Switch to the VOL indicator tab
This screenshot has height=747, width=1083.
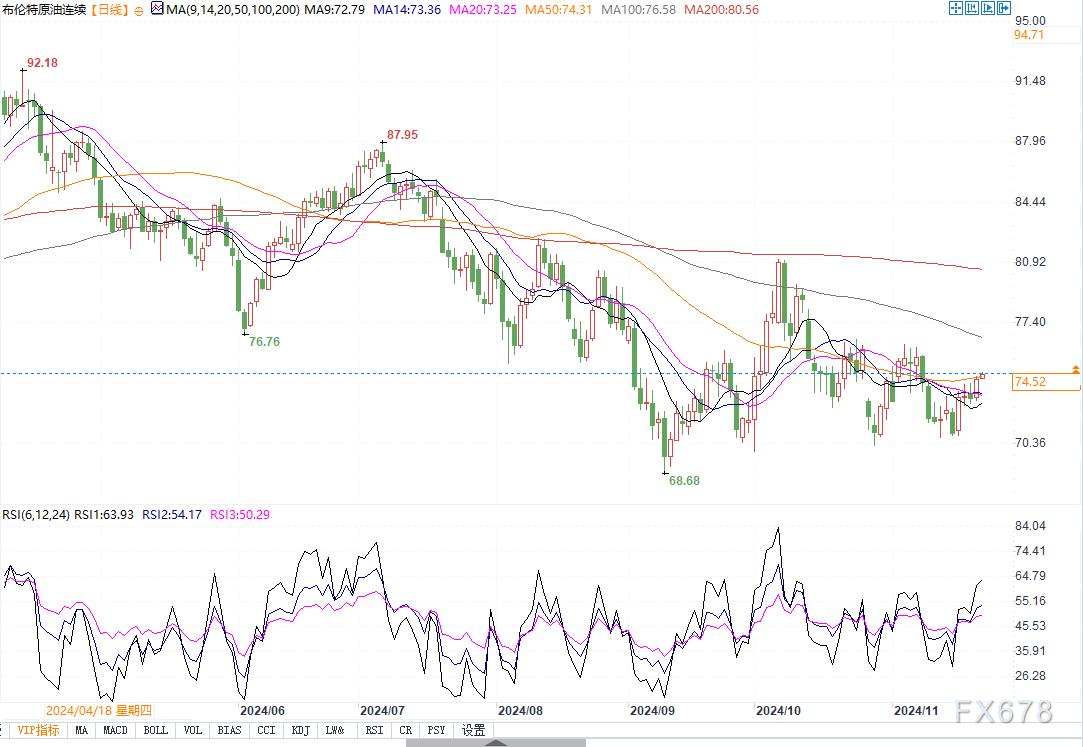click(x=193, y=731)
